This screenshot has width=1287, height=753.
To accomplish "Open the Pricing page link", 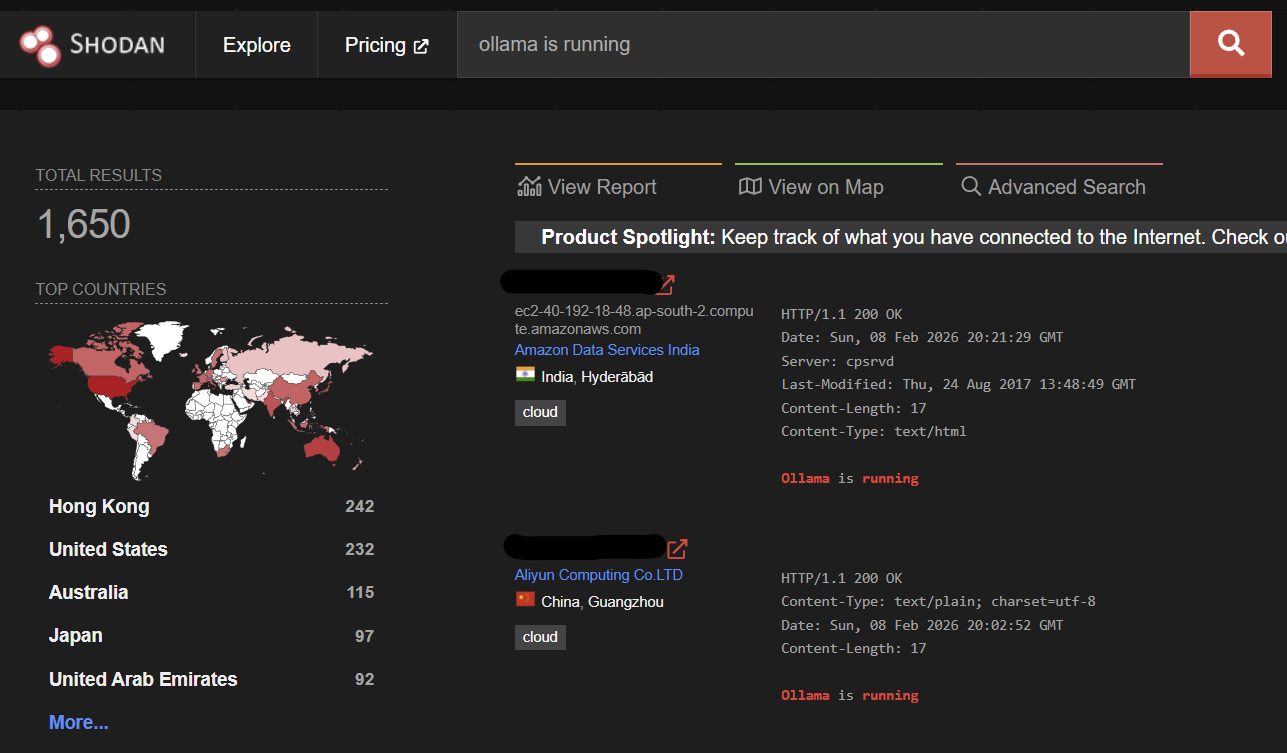I will point(386,45).
